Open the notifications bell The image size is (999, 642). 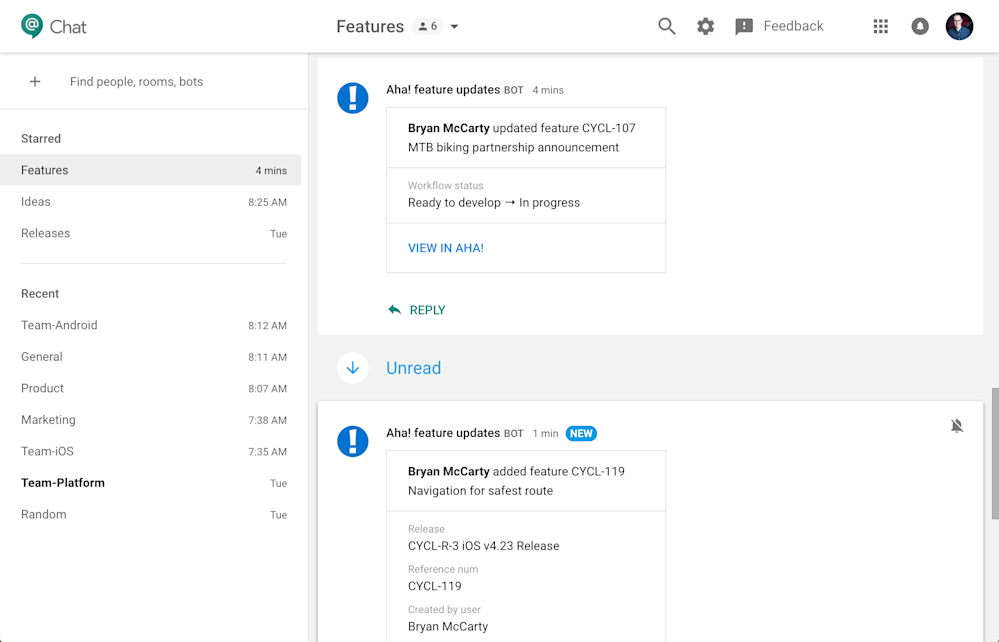(920, 26)
